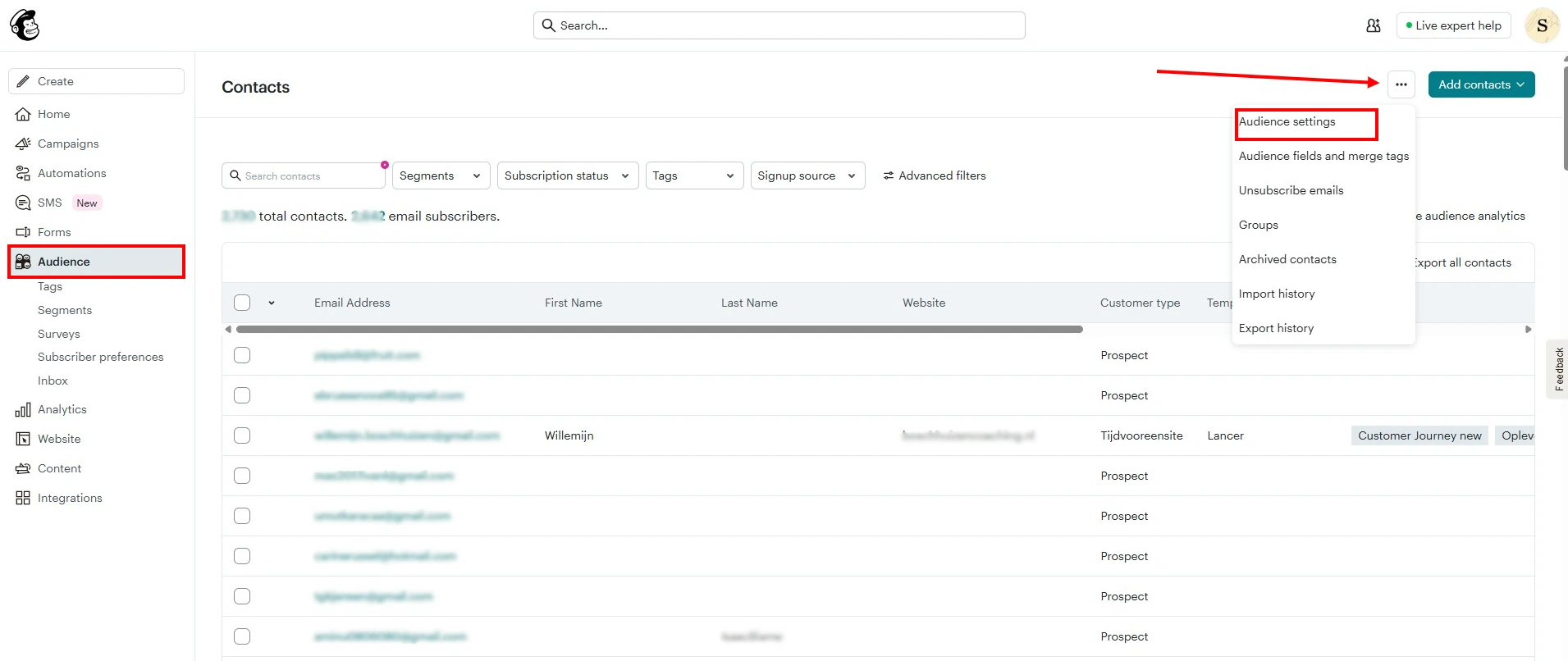This screenshot has height=661, width=1568.
Task: Click the Add contacts button
Action: click(1481, 84)
